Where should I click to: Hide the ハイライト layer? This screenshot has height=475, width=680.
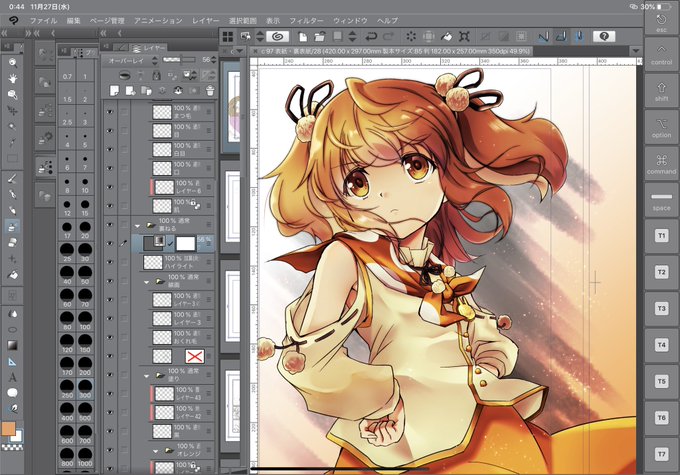click(110, 262)
